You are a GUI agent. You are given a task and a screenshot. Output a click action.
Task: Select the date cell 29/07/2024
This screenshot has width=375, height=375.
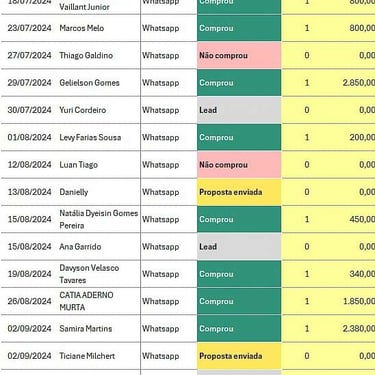[x=29, y=83]
